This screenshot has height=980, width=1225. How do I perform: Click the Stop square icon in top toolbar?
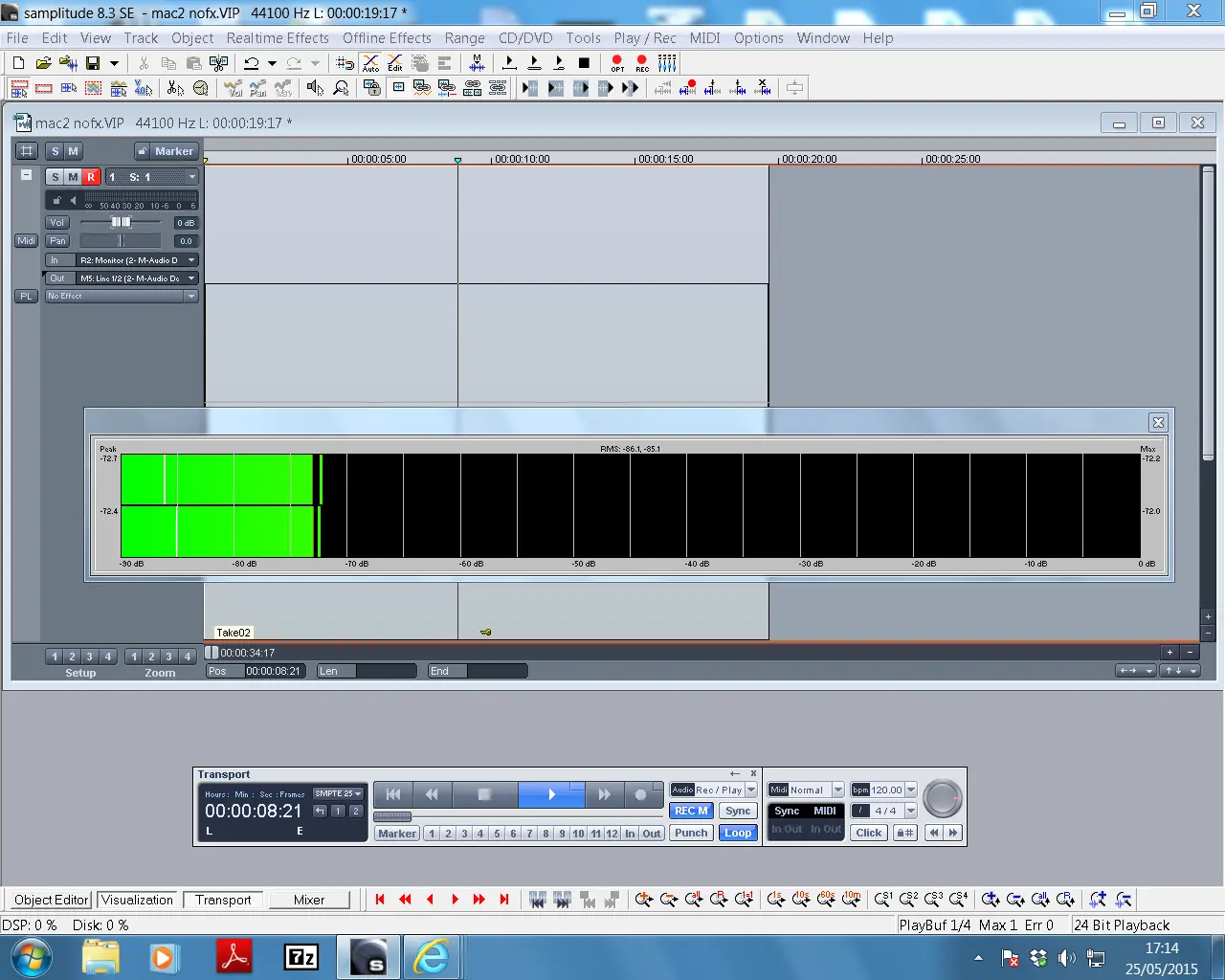pos(584,63)
